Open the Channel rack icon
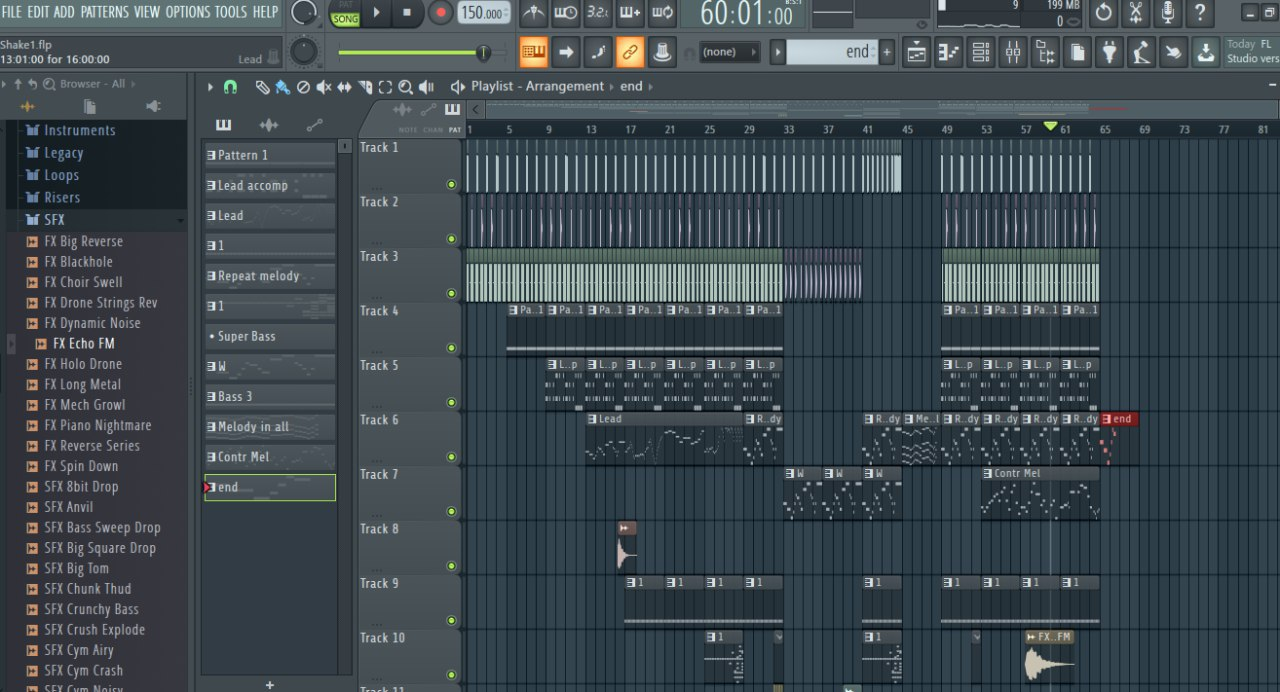This screenshot has width=1280, height=692. [x=980, y=52]
